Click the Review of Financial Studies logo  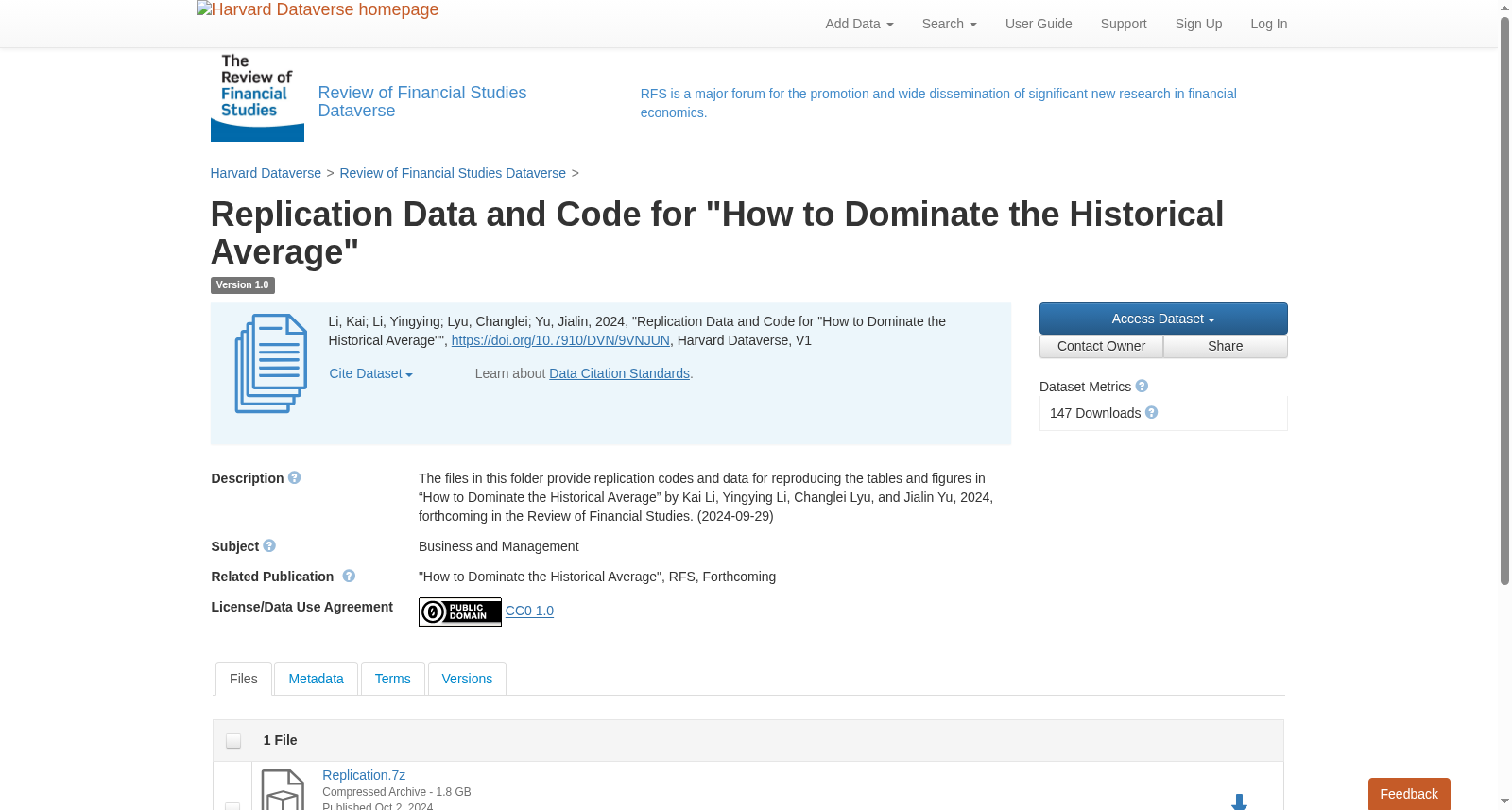(x=257, y=97)
